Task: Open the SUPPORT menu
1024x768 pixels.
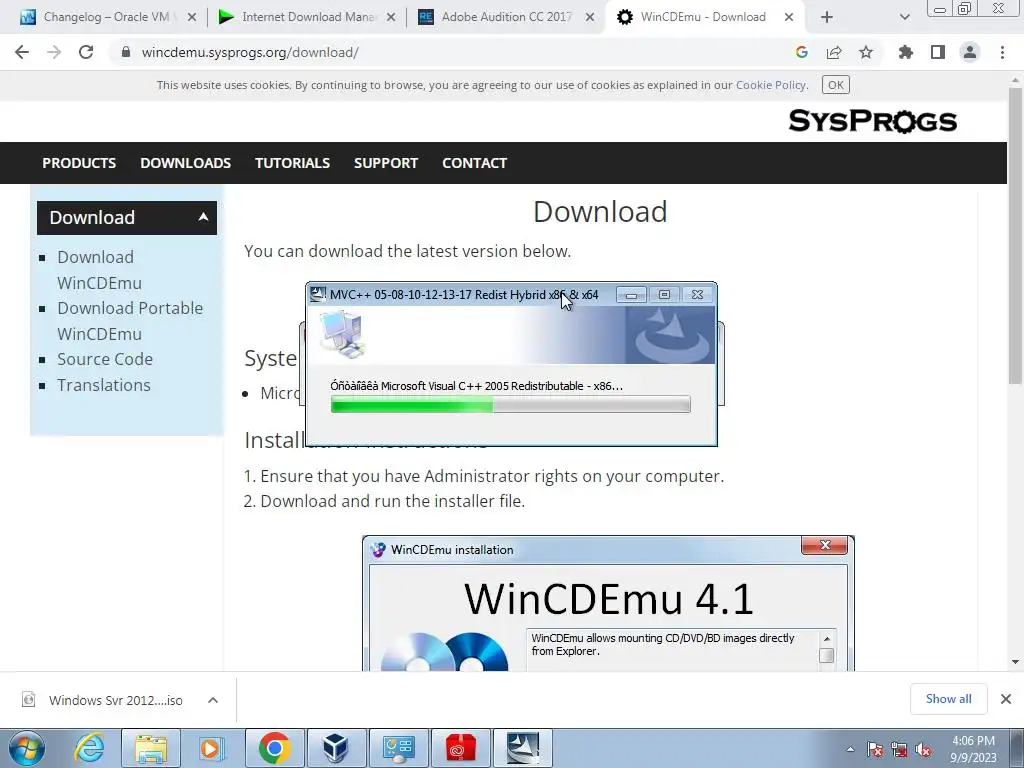Action: 386,163
